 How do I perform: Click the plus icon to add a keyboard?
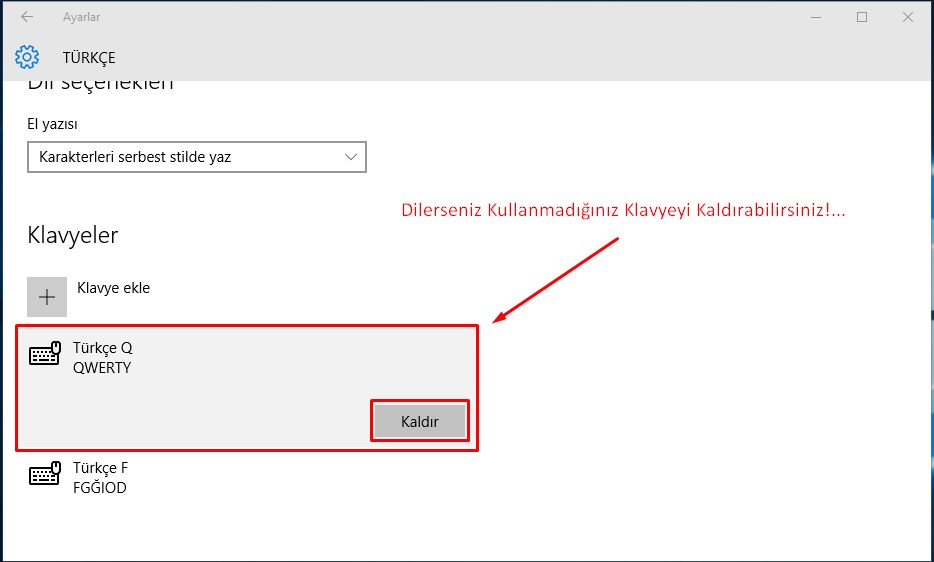[47, 297]
